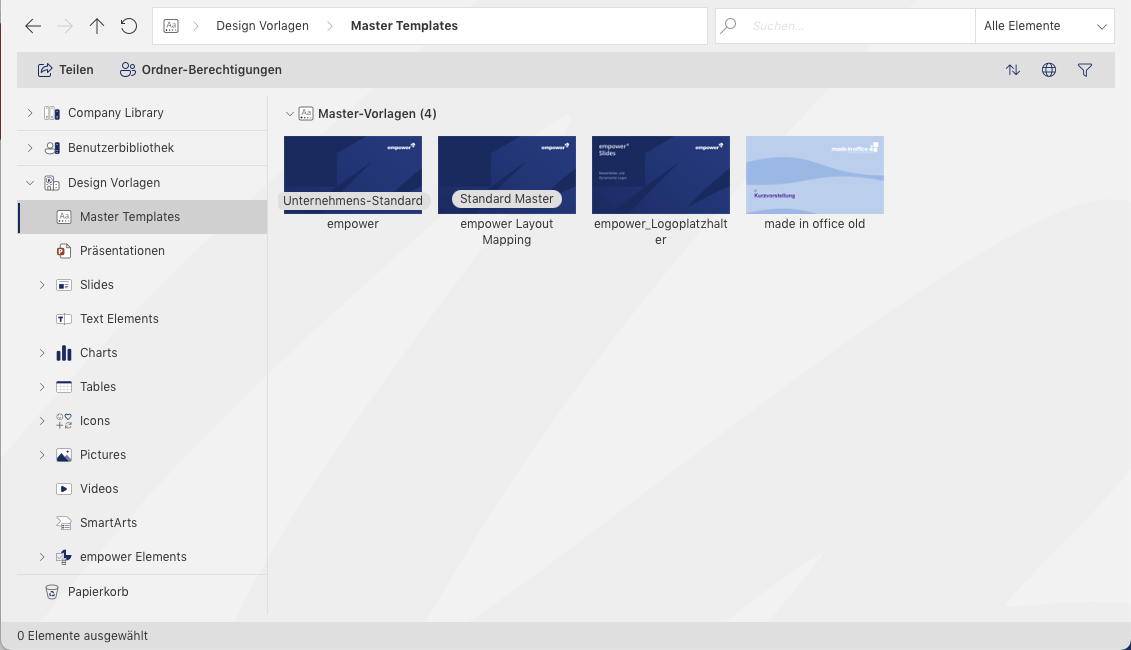Click the Videos play icon
This screenshot has height=650, width=1131.
[x=63, y=488]
